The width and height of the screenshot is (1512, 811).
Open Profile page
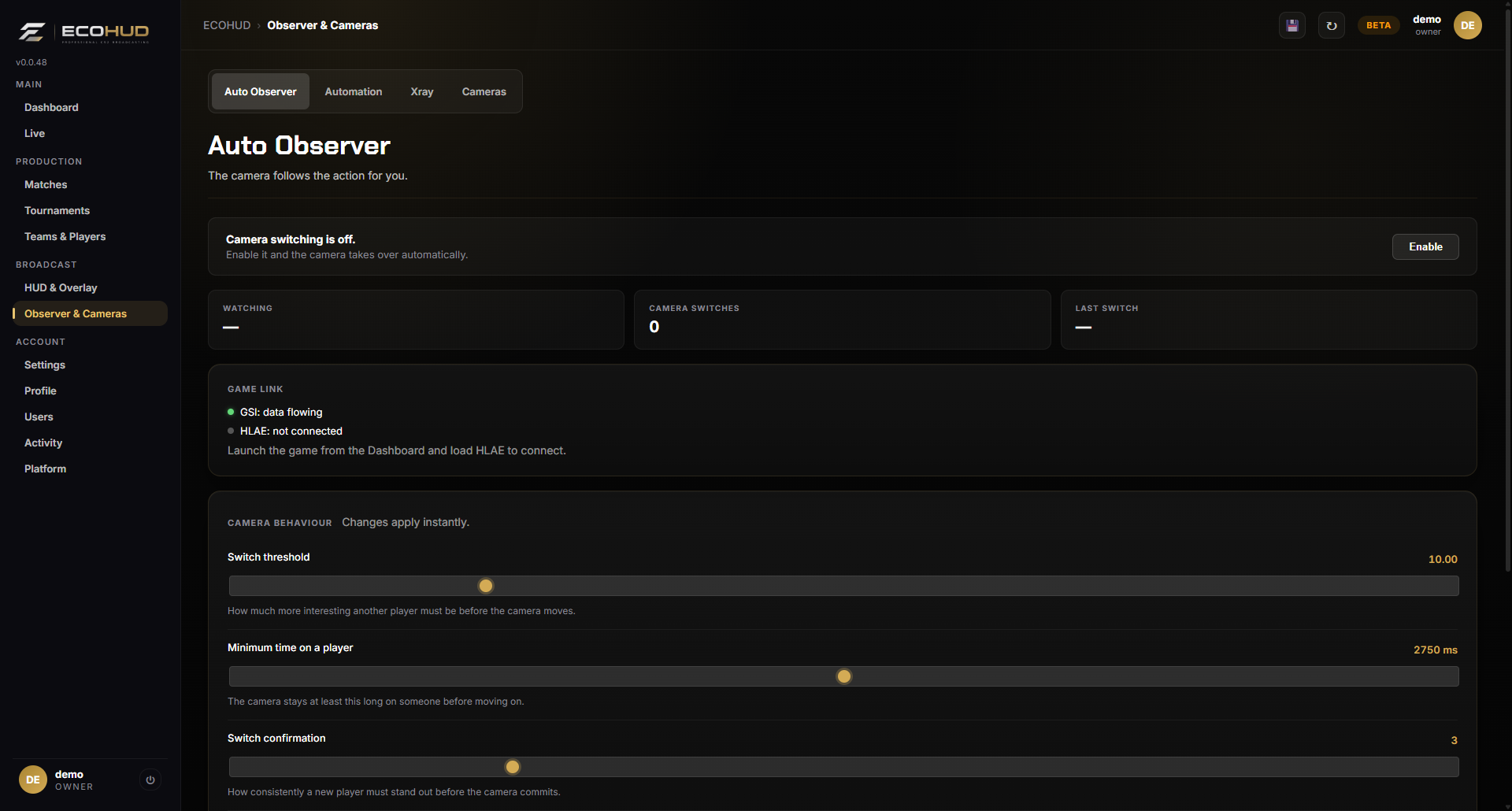pyautogui.click(x=90, y=391)
